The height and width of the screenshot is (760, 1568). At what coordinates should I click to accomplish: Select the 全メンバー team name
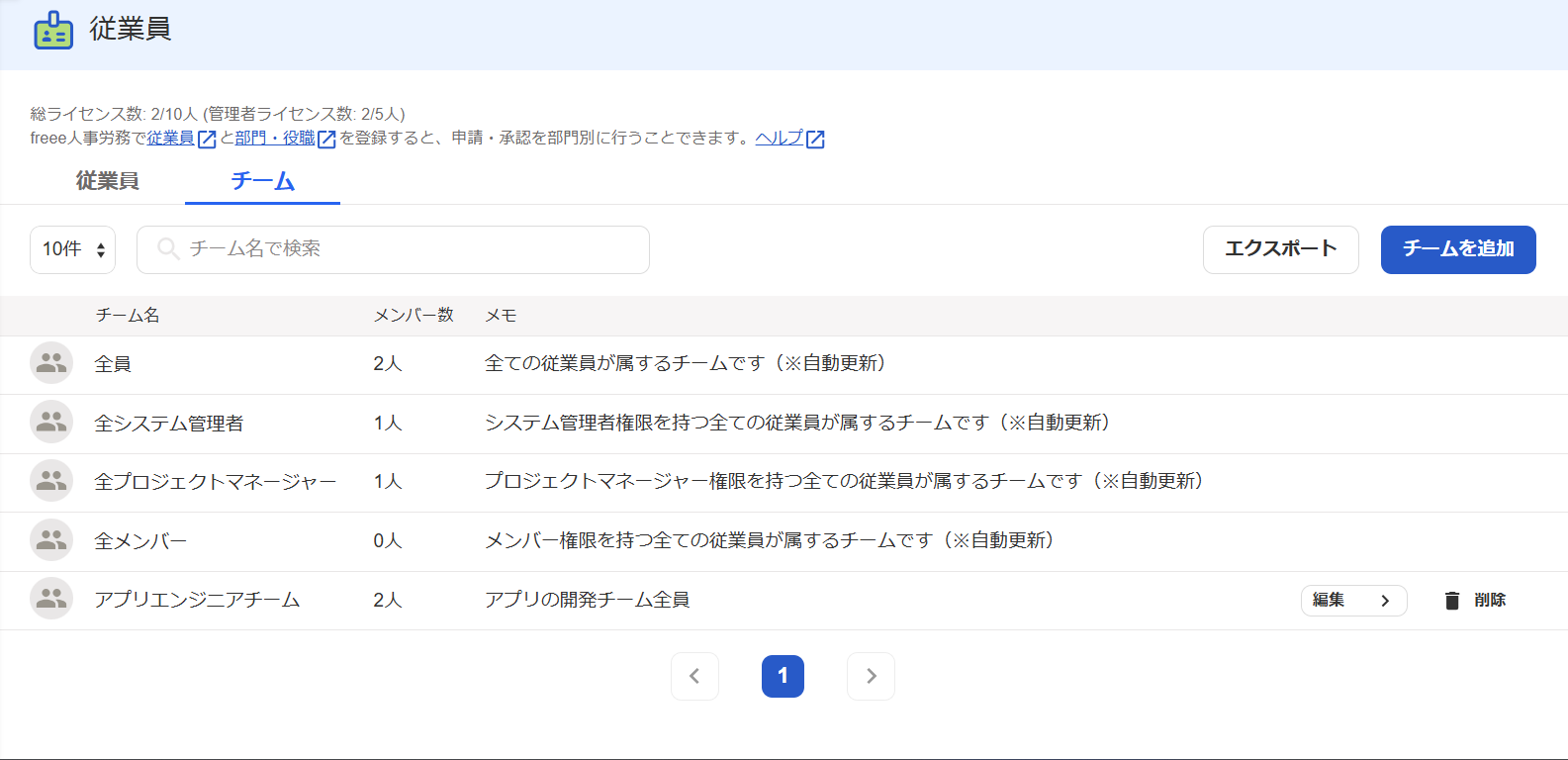point(140,541)
